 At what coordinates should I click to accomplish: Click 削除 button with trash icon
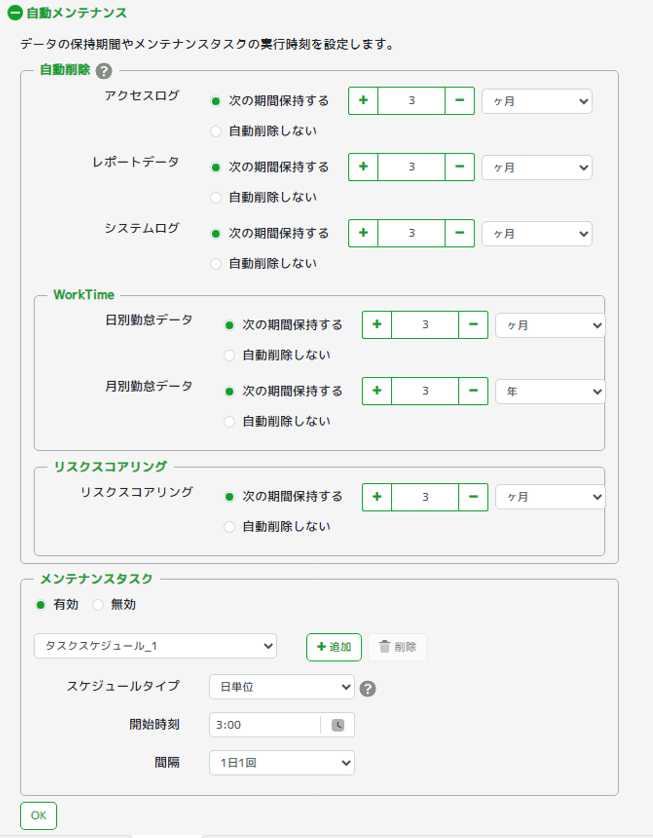398,647
